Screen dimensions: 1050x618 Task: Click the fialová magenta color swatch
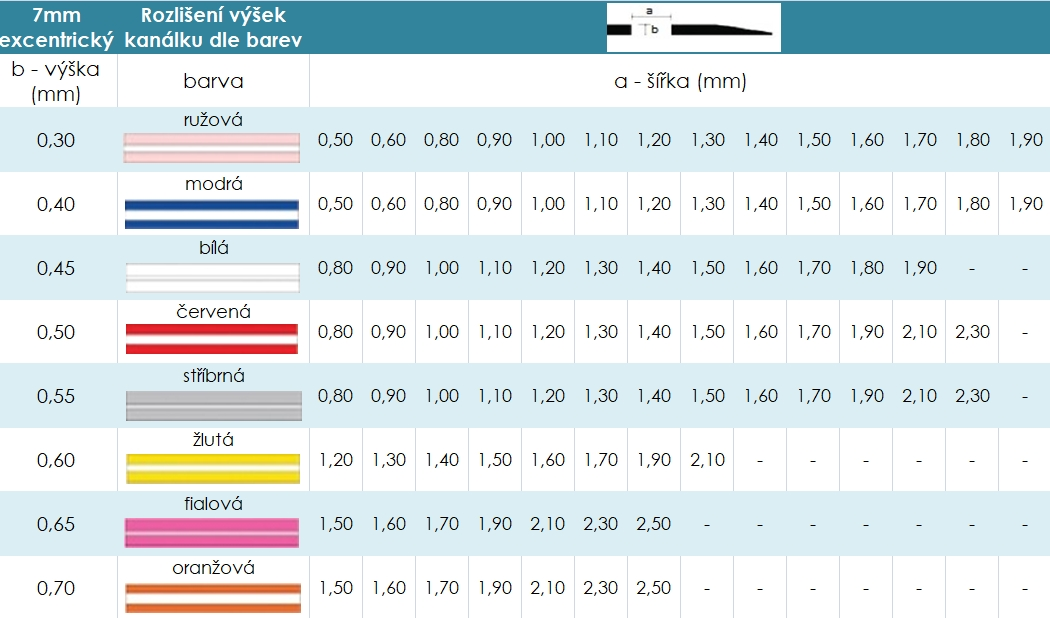212,532
